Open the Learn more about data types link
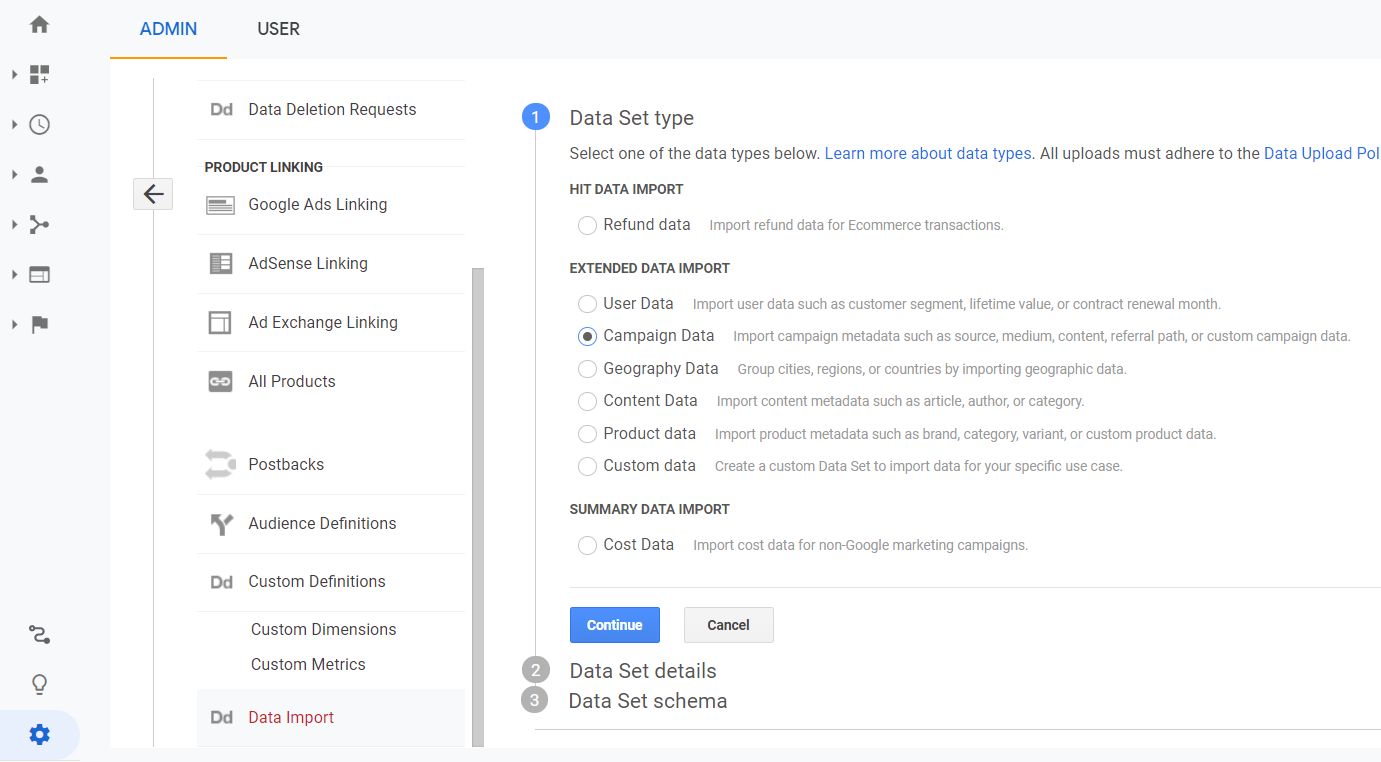This screenshot has height=762, width=1381. pos(927,153)
